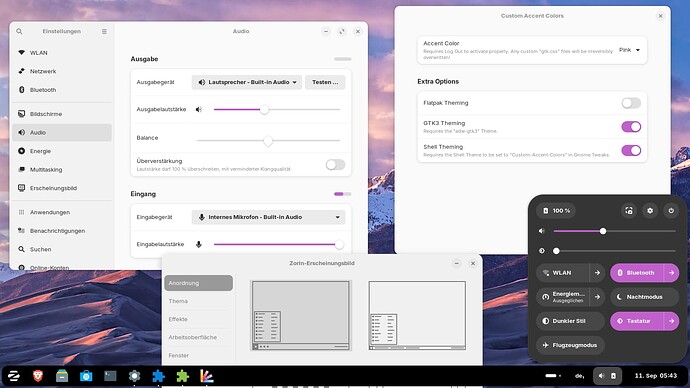690x388 pixels.
Task: Open the Eingabegerät Internes Mikrofon dropdown
Action: point(268,217)
